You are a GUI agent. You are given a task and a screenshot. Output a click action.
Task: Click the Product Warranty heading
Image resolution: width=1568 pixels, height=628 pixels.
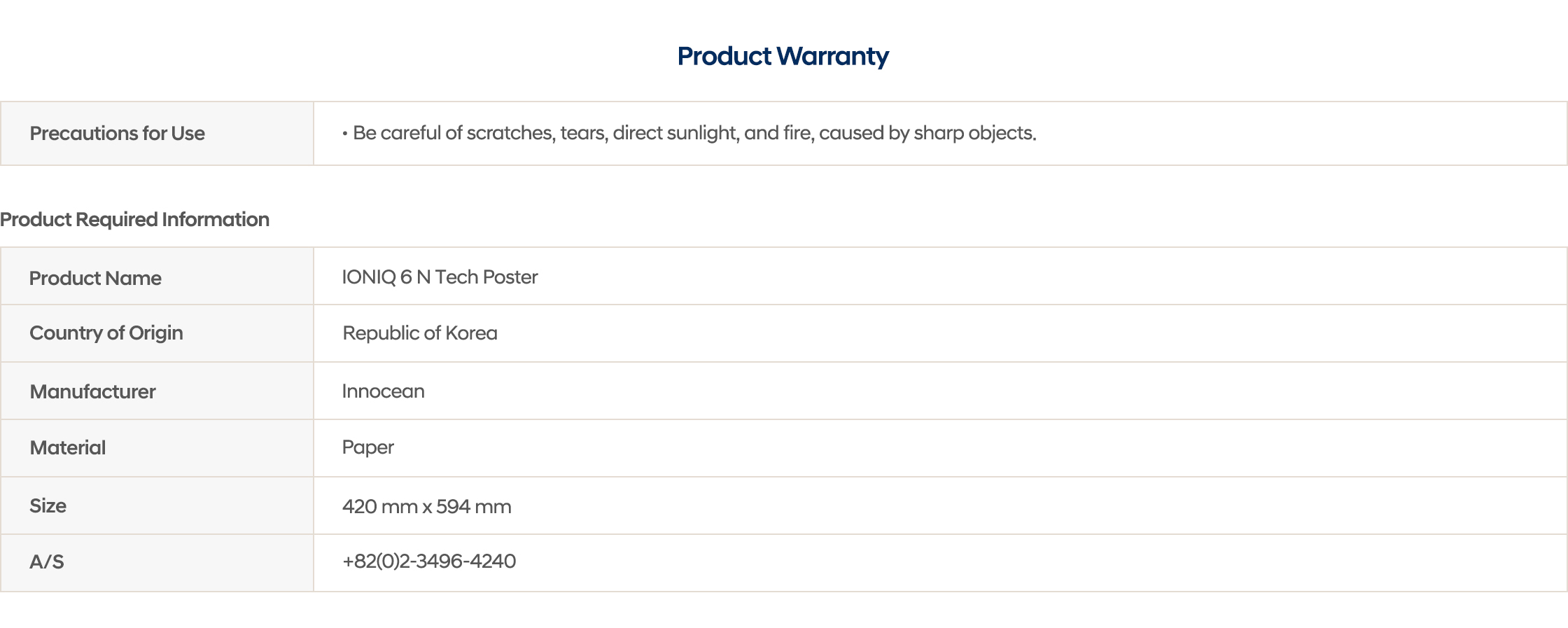[x=783, y=56]
